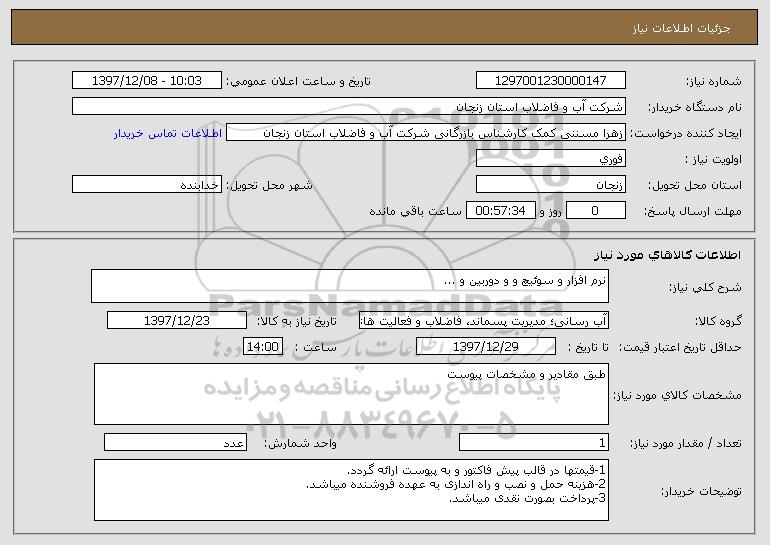The height and width of the screenshot is (545, 770).
Task: Select the need number field 1297001230000147
Action: pyautogui.click(x=550, y=80)
